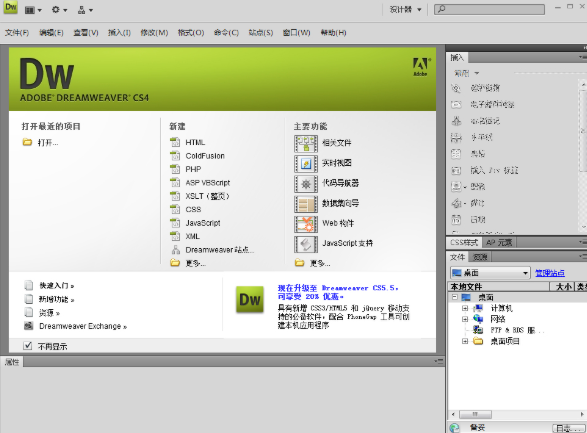Screen dimensions: 587x433
Task: Click the 实时视图 feature icon
Action: pyautogui.click(x=306, y=164)
